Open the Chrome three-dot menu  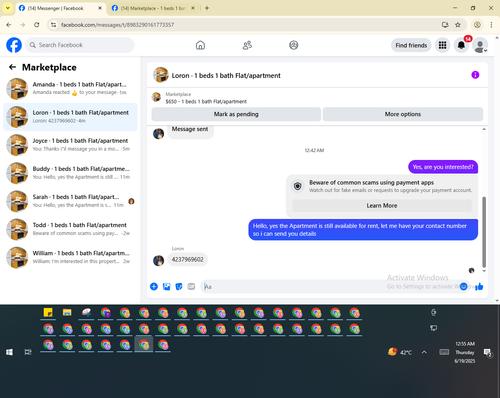click(491, 25)
